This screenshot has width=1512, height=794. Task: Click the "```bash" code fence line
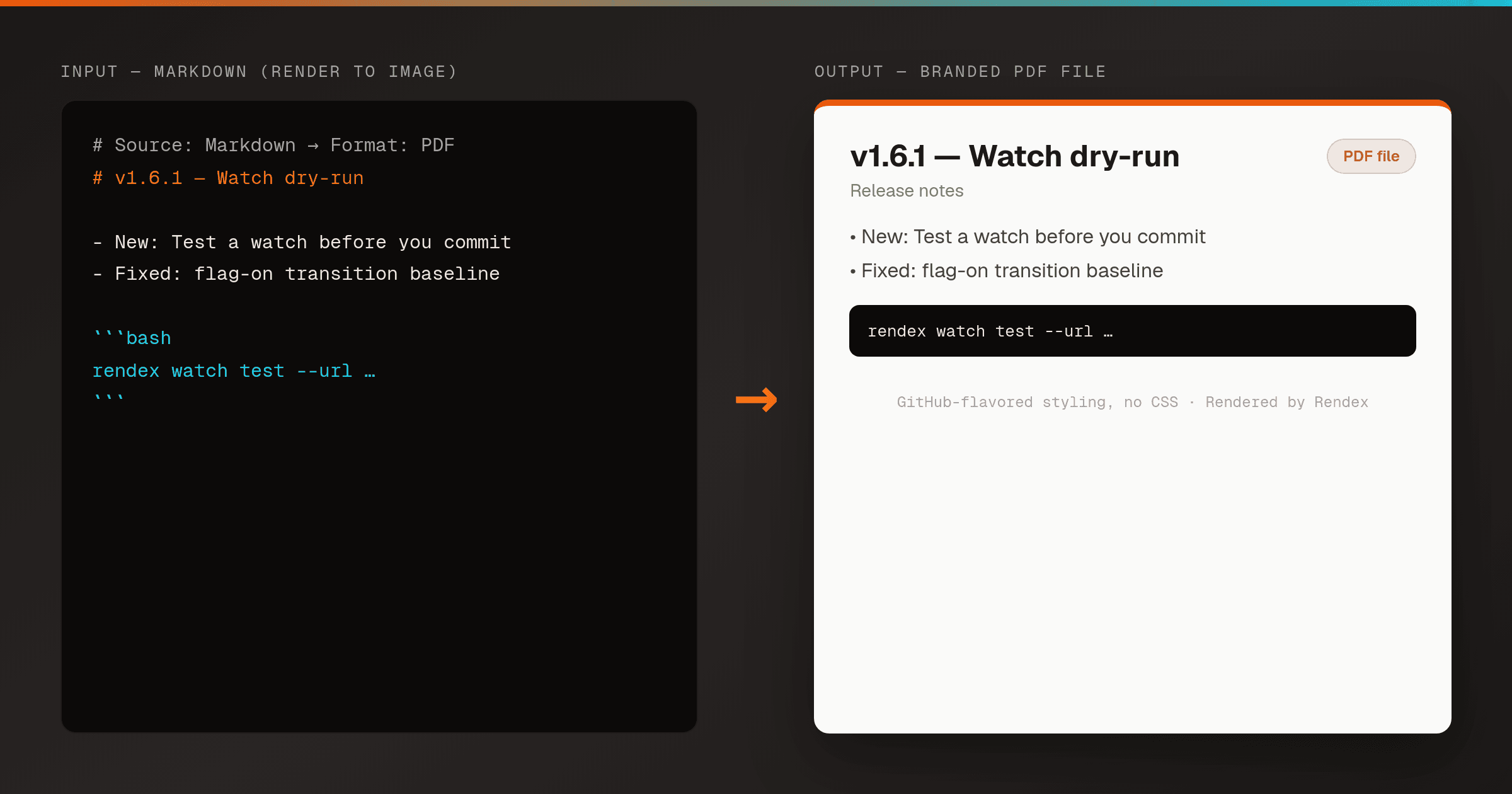tap(132, 338)
